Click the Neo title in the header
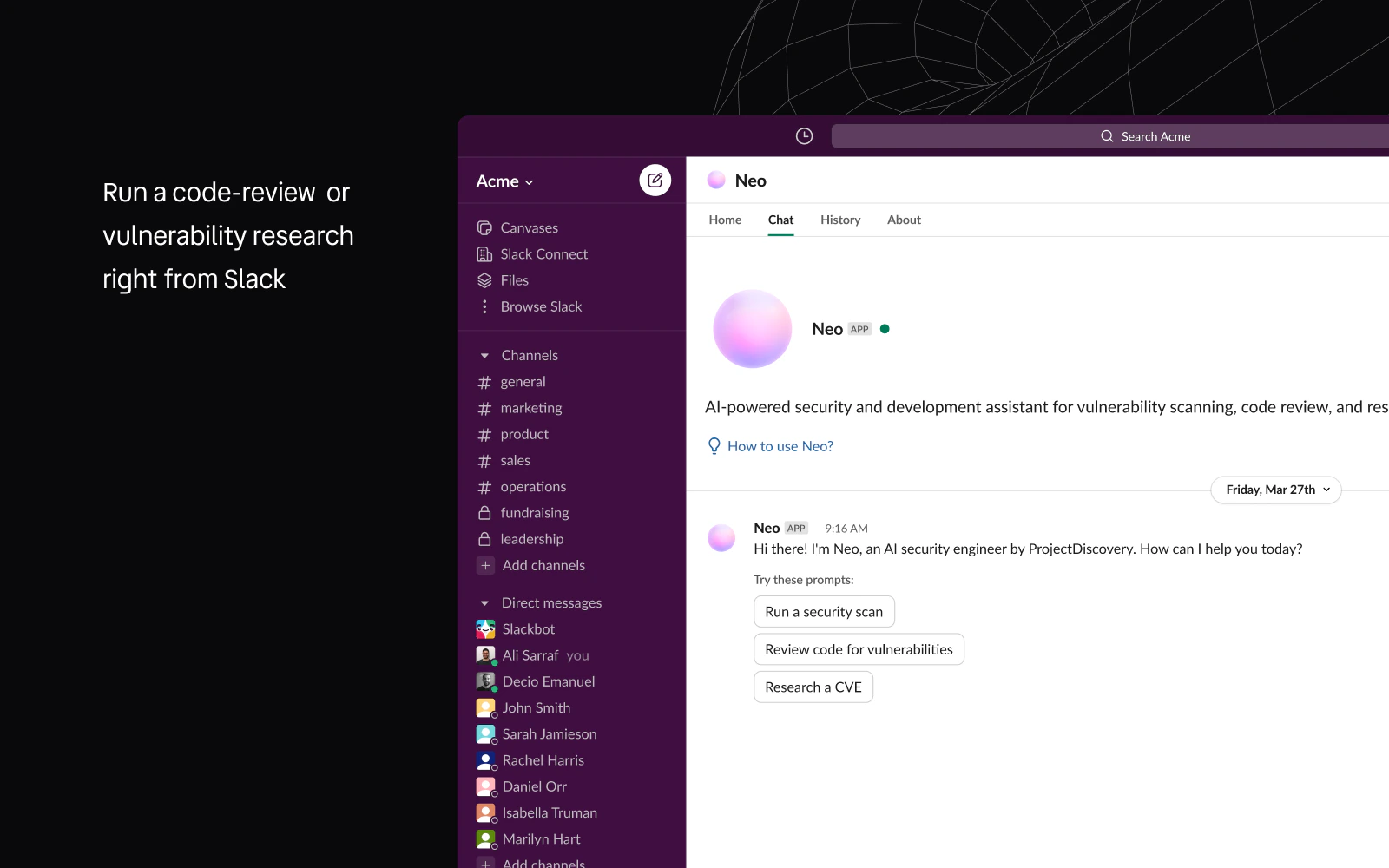This screenshot has height=868, width=1389. pos(751,181)
